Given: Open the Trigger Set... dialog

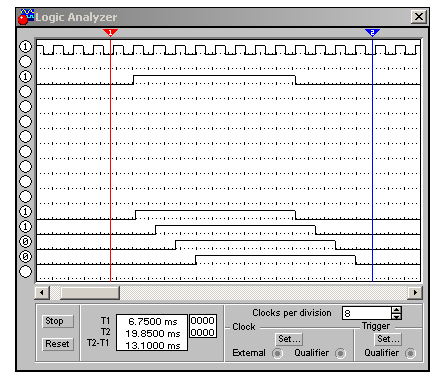Looking at the screenshot, I should coord(388,339).
